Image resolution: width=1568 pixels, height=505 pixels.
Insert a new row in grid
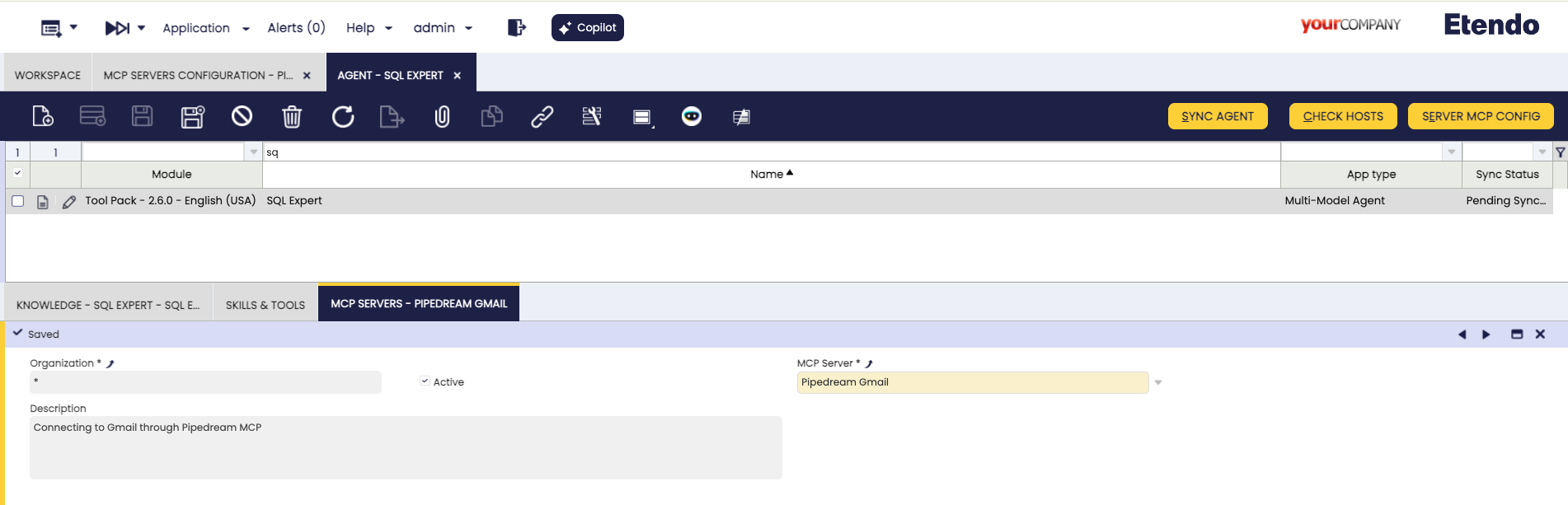pyautogui.click(x=92, y=117)
